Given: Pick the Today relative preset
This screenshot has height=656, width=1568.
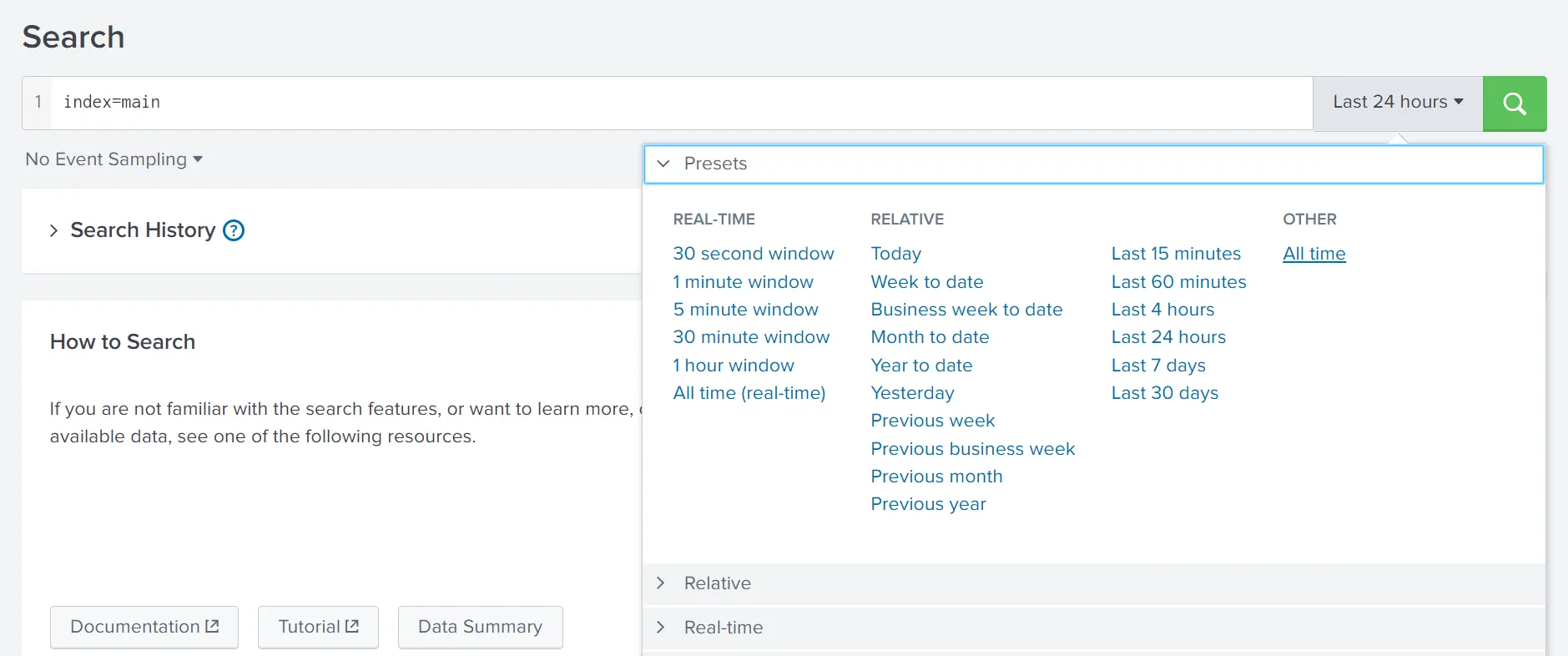Looking at the screenshot, I should pyautogui.click(x=896, y=254).
